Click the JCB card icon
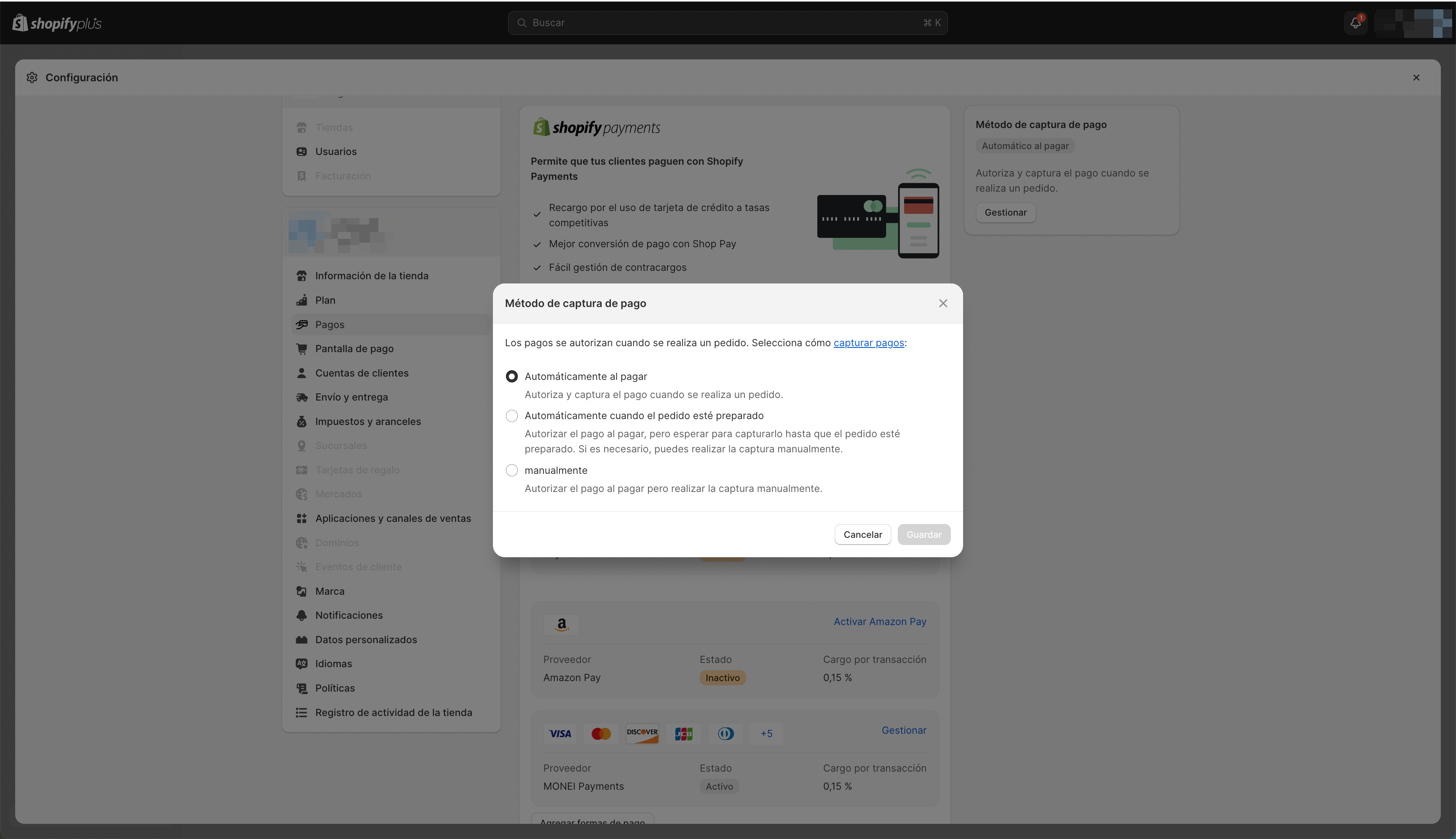This screenshot has height=839, width=1456. pos(684,734)
